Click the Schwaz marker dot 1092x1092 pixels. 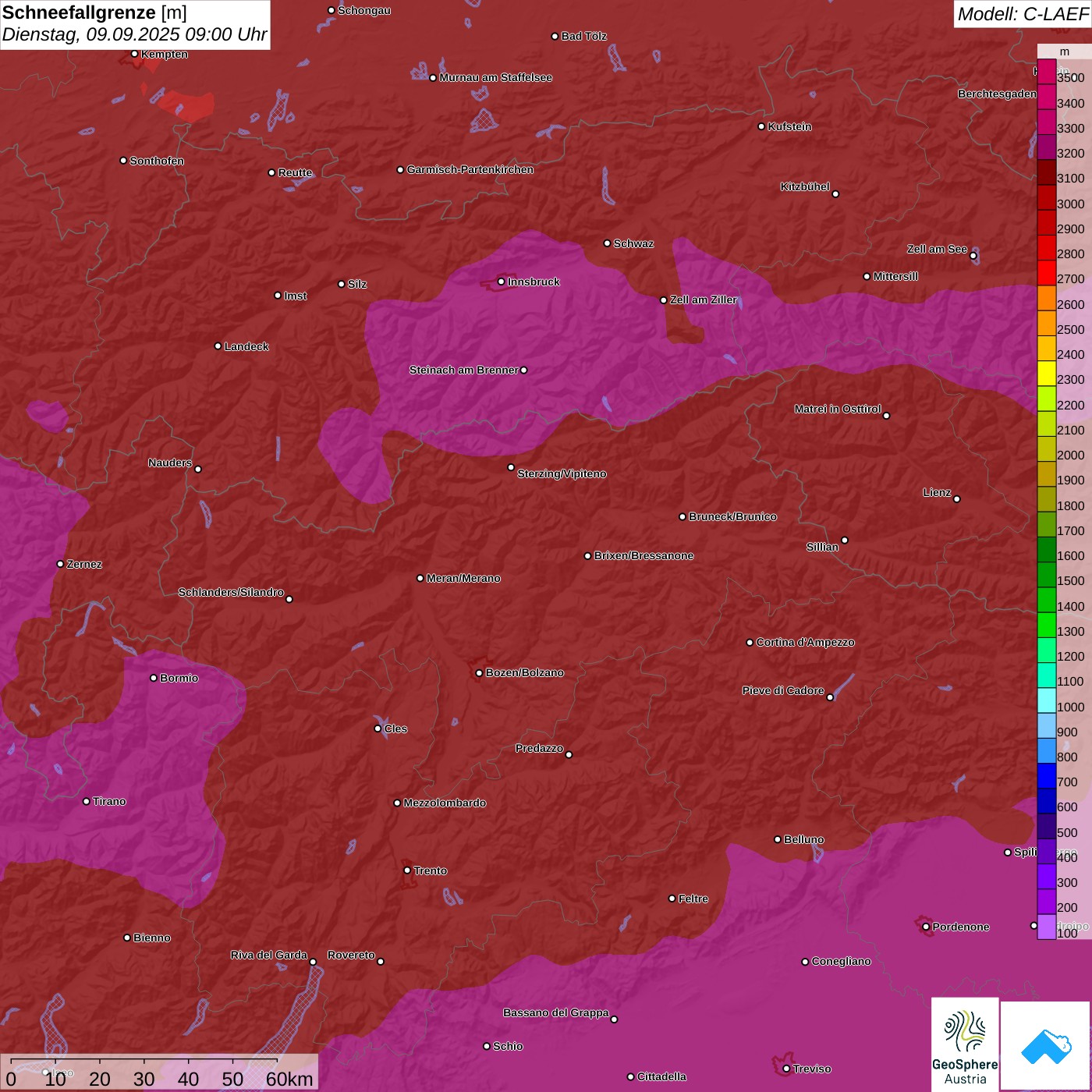click(607, 243)
